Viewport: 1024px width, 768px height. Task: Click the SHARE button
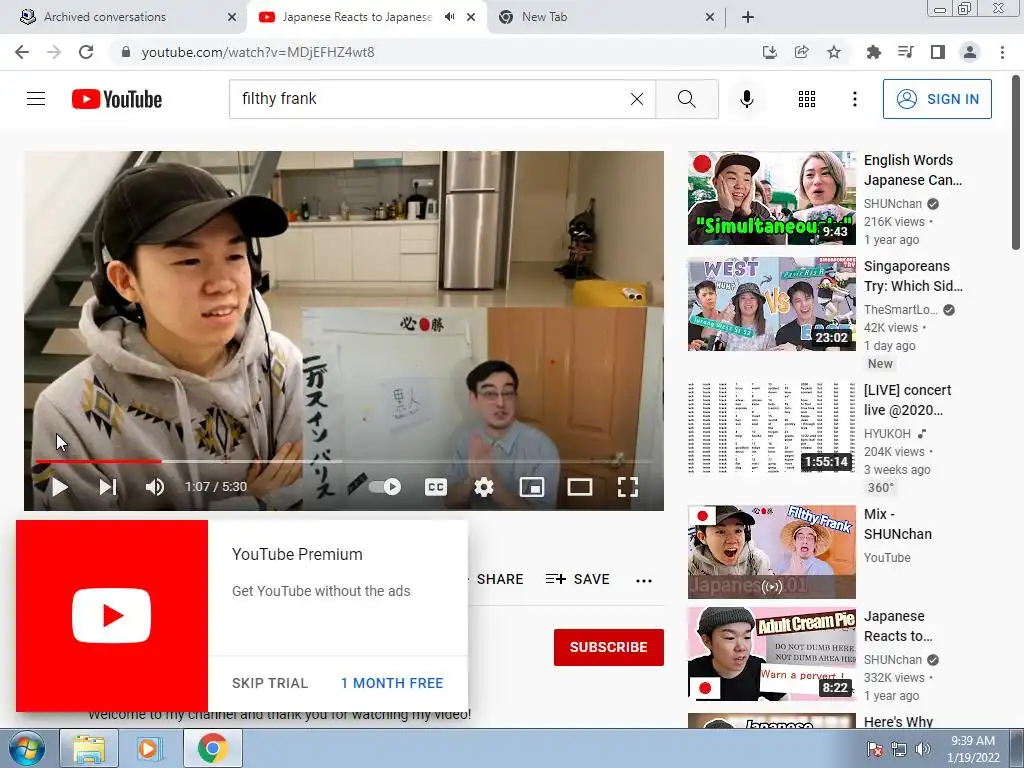[x=499, y=579]
